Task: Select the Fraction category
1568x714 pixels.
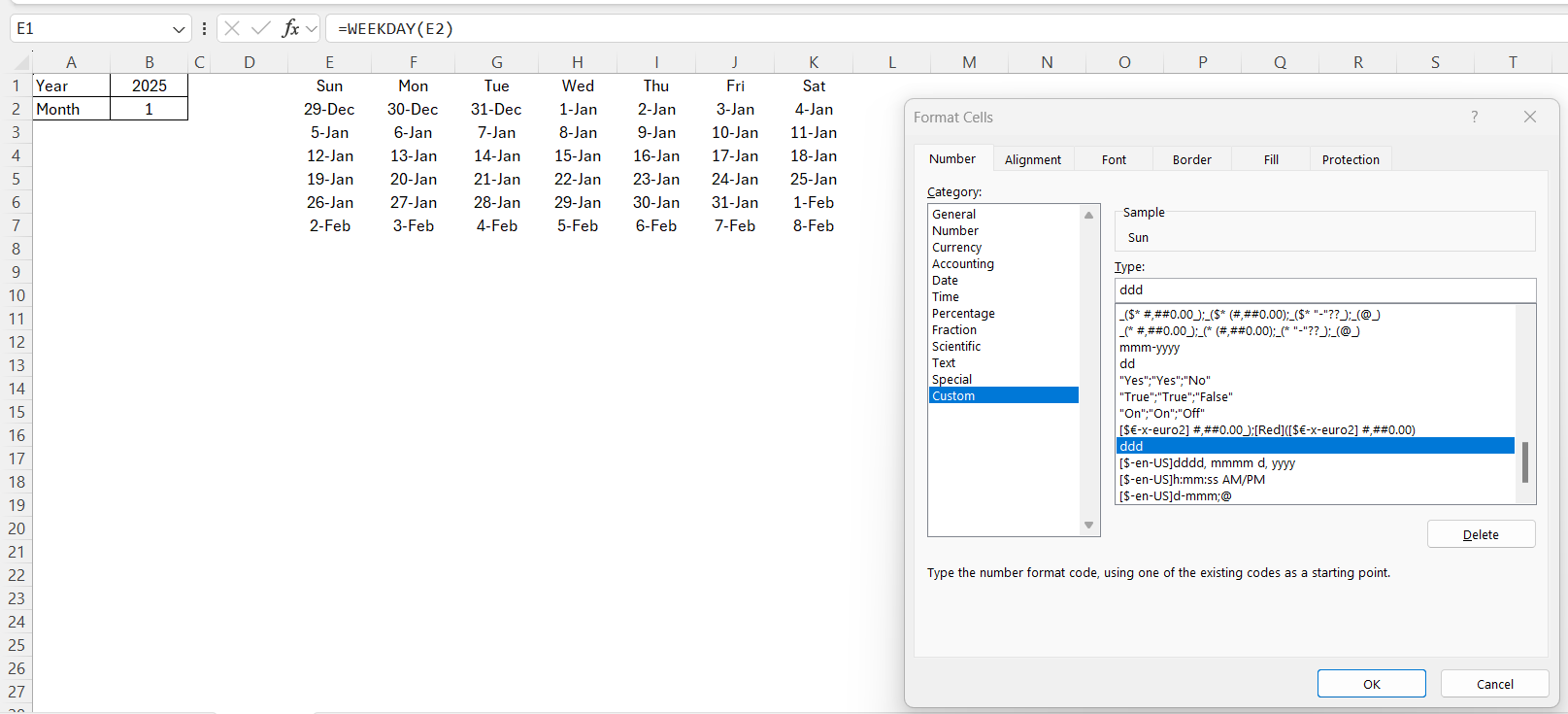Action: [x=1003, y=329]
